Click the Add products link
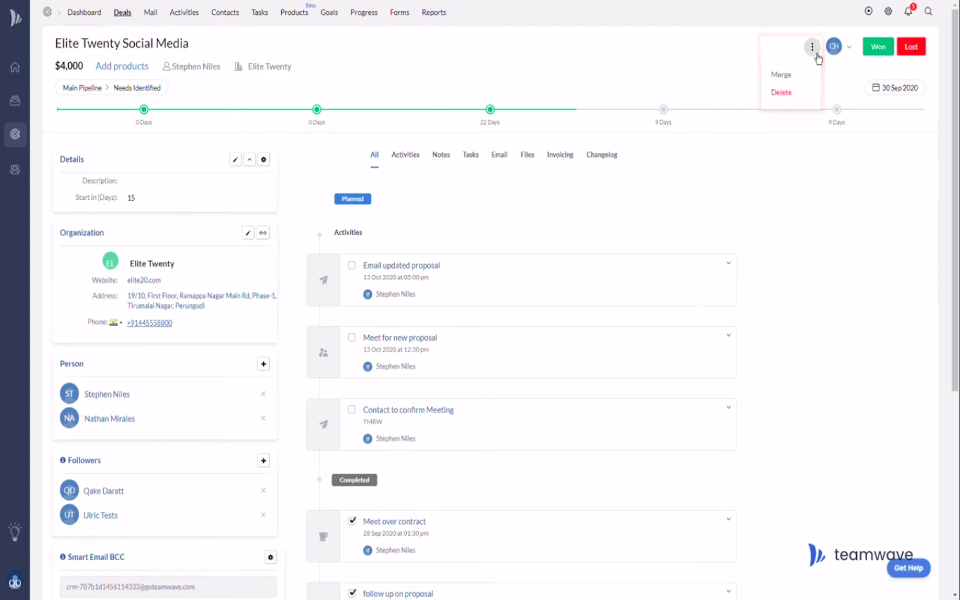The width and height of the screenshot is (960, 600). pos(122,66)
